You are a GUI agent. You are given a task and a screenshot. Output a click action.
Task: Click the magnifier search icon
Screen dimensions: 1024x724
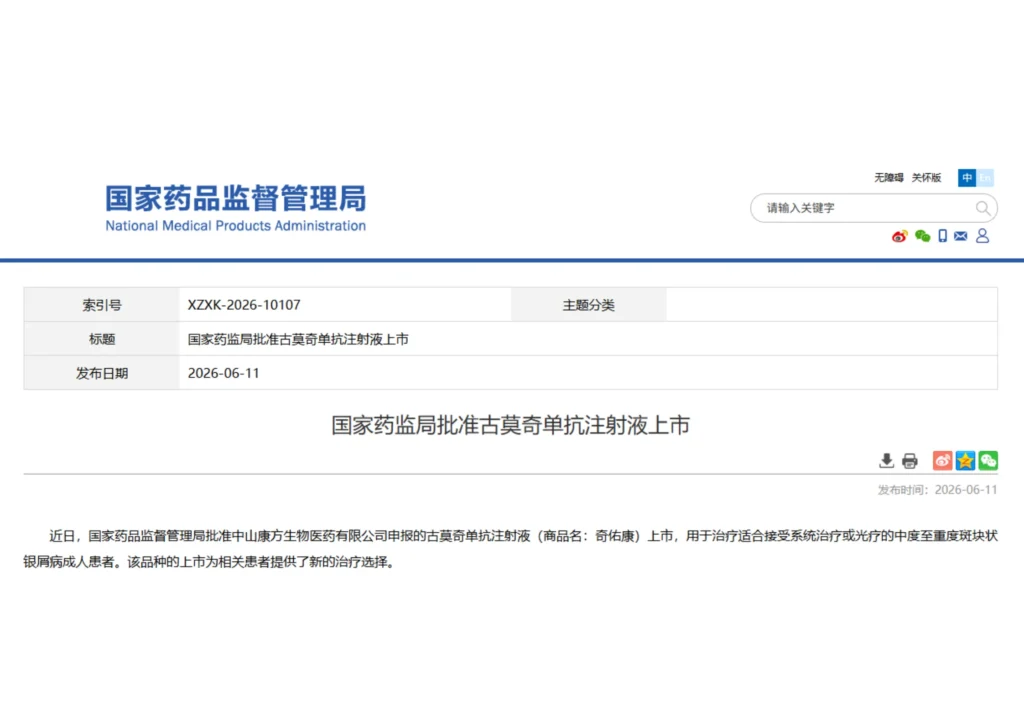click(982, 208)
